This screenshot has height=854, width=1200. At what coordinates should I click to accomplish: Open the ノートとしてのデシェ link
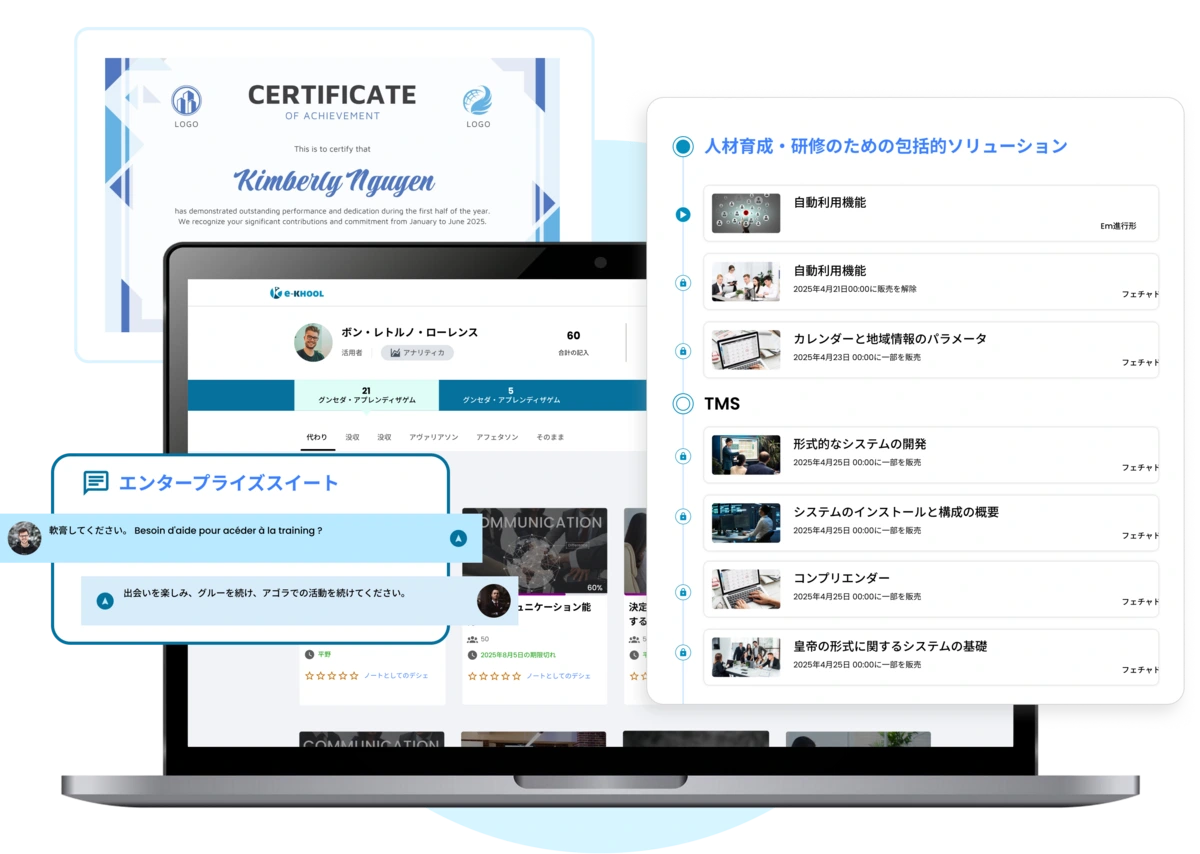click(558, 676)
